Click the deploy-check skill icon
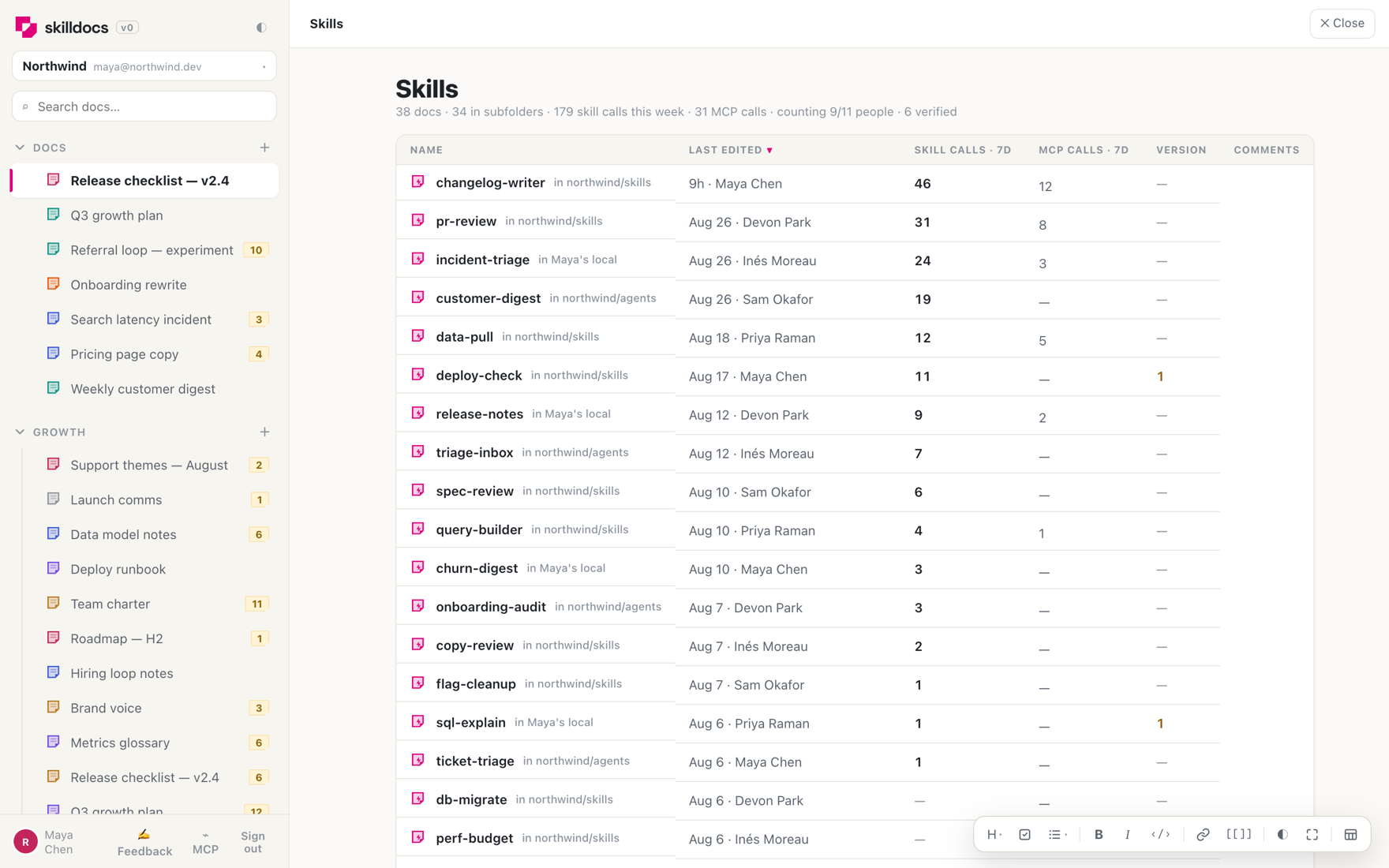The image size is (1389, 868). [417, 374]
